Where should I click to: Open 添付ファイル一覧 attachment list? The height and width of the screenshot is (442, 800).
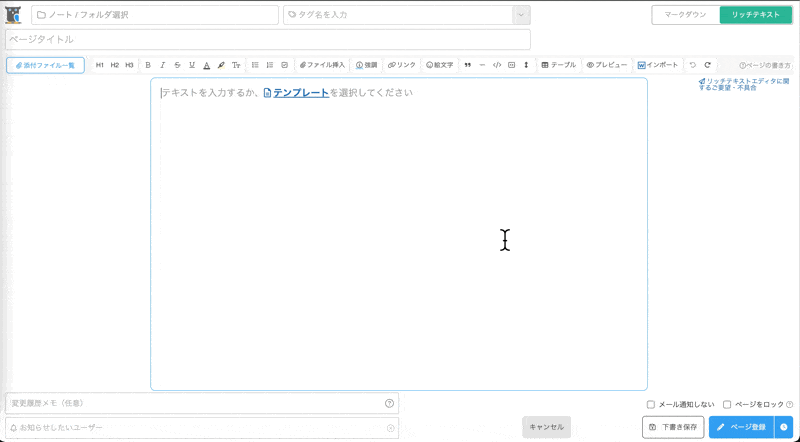point(45,65)
